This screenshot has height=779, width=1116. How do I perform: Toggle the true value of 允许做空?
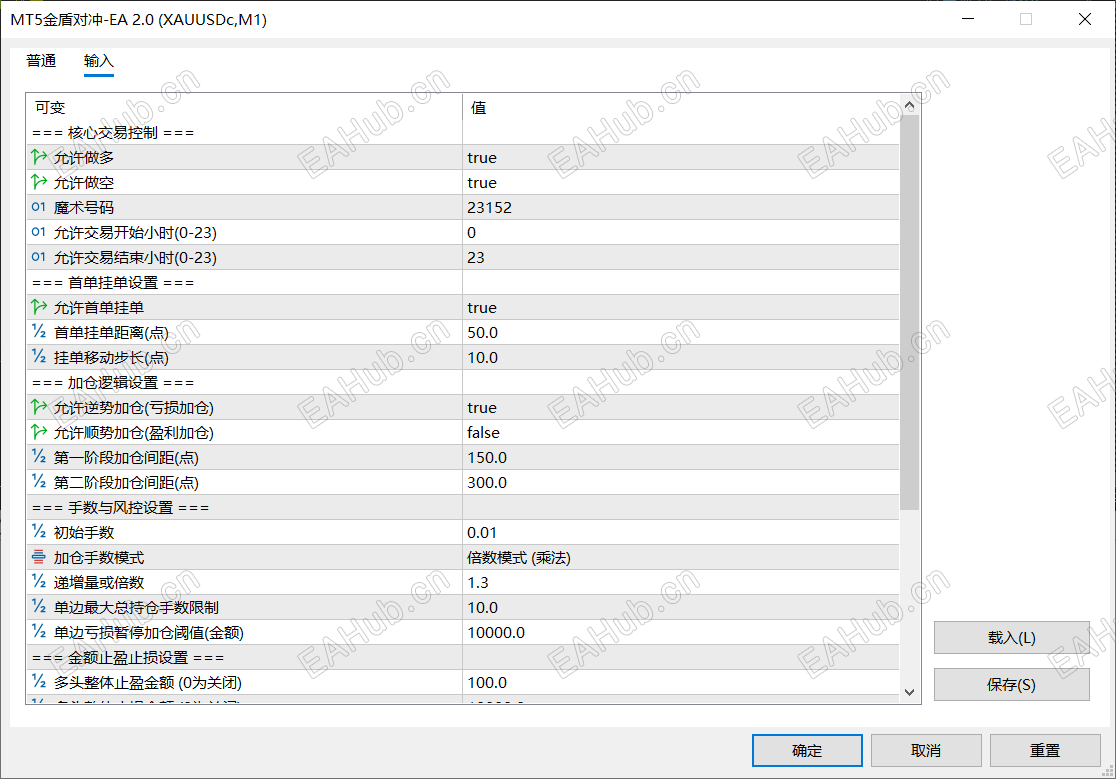tap(680, 182)
